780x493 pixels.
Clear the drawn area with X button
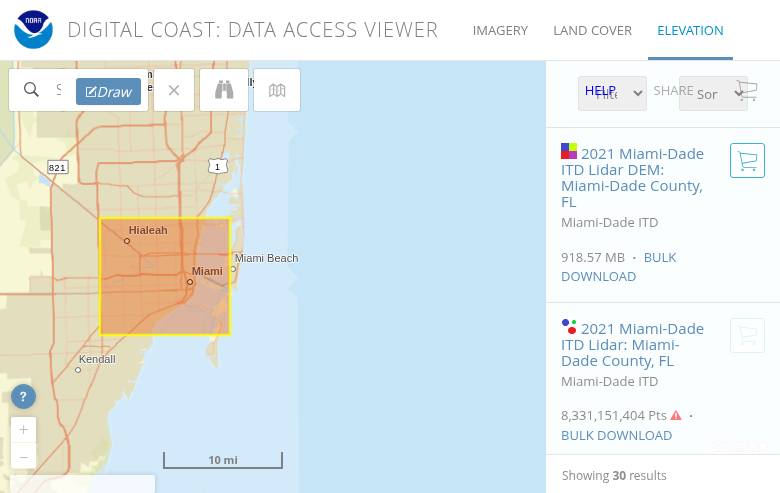click(174, 90)
